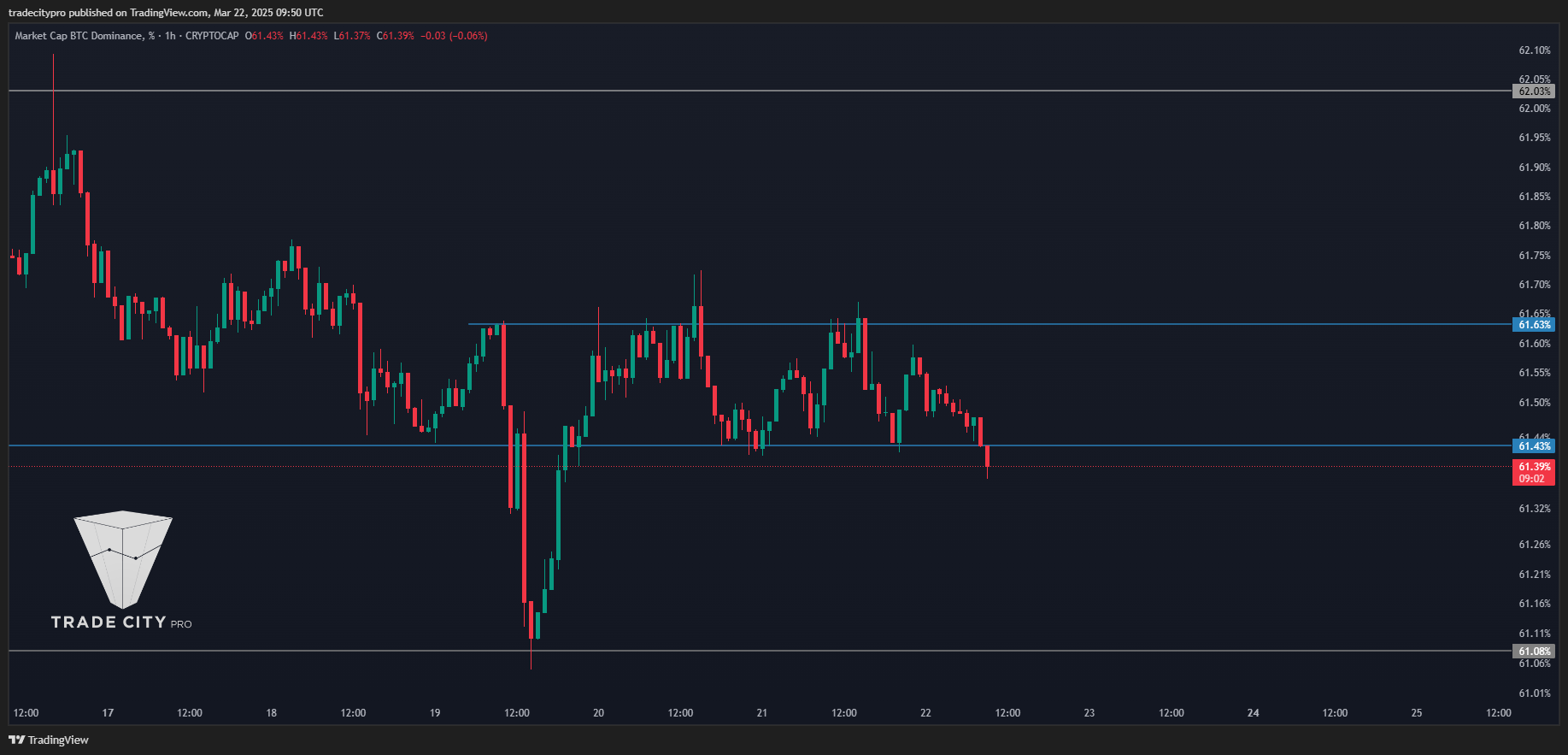
Task: Click the 61.80% price axis label
Action: pyautogui.click(x=1535, y=226)
